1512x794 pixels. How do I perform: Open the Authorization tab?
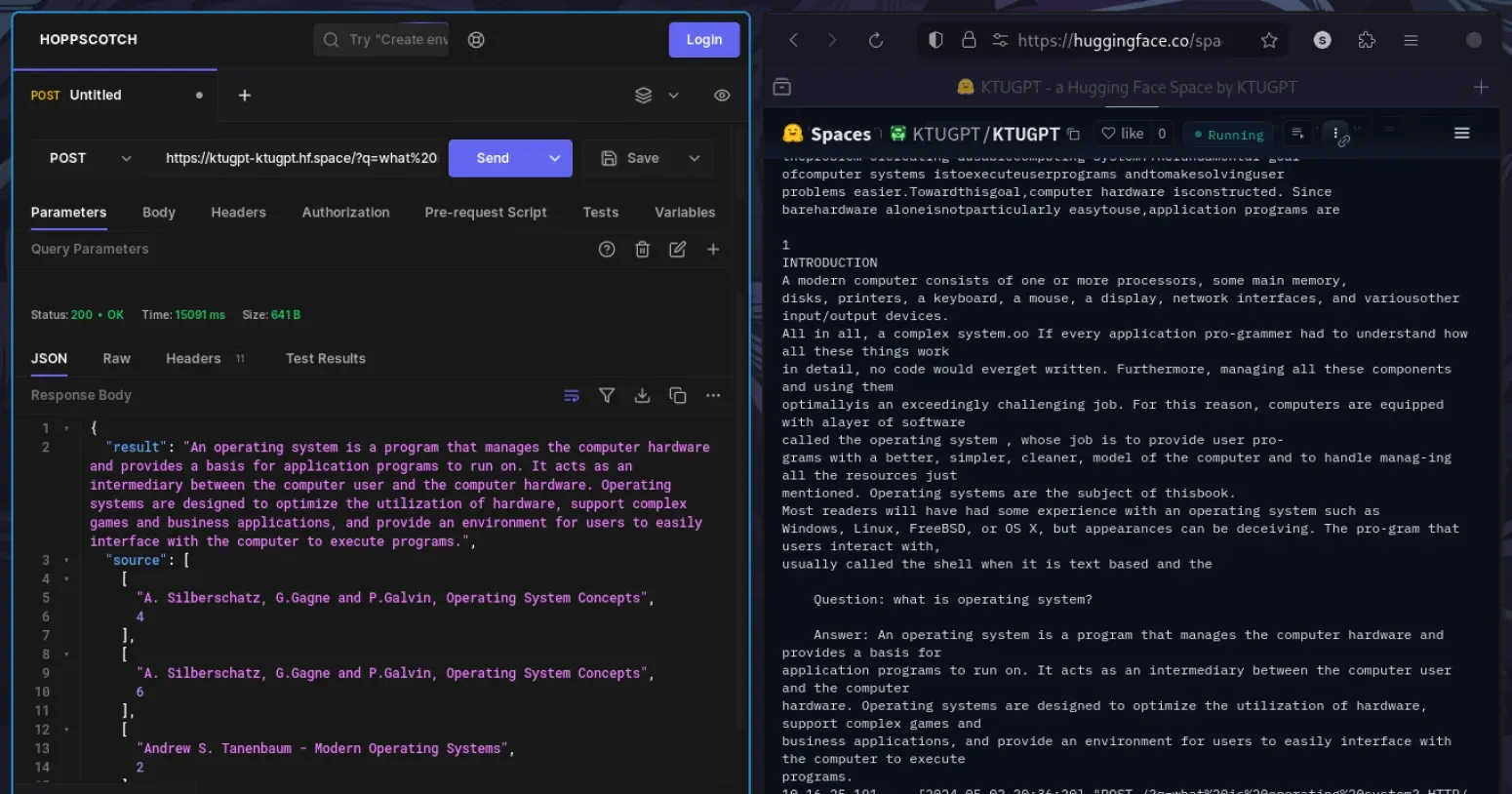point(345,212)
